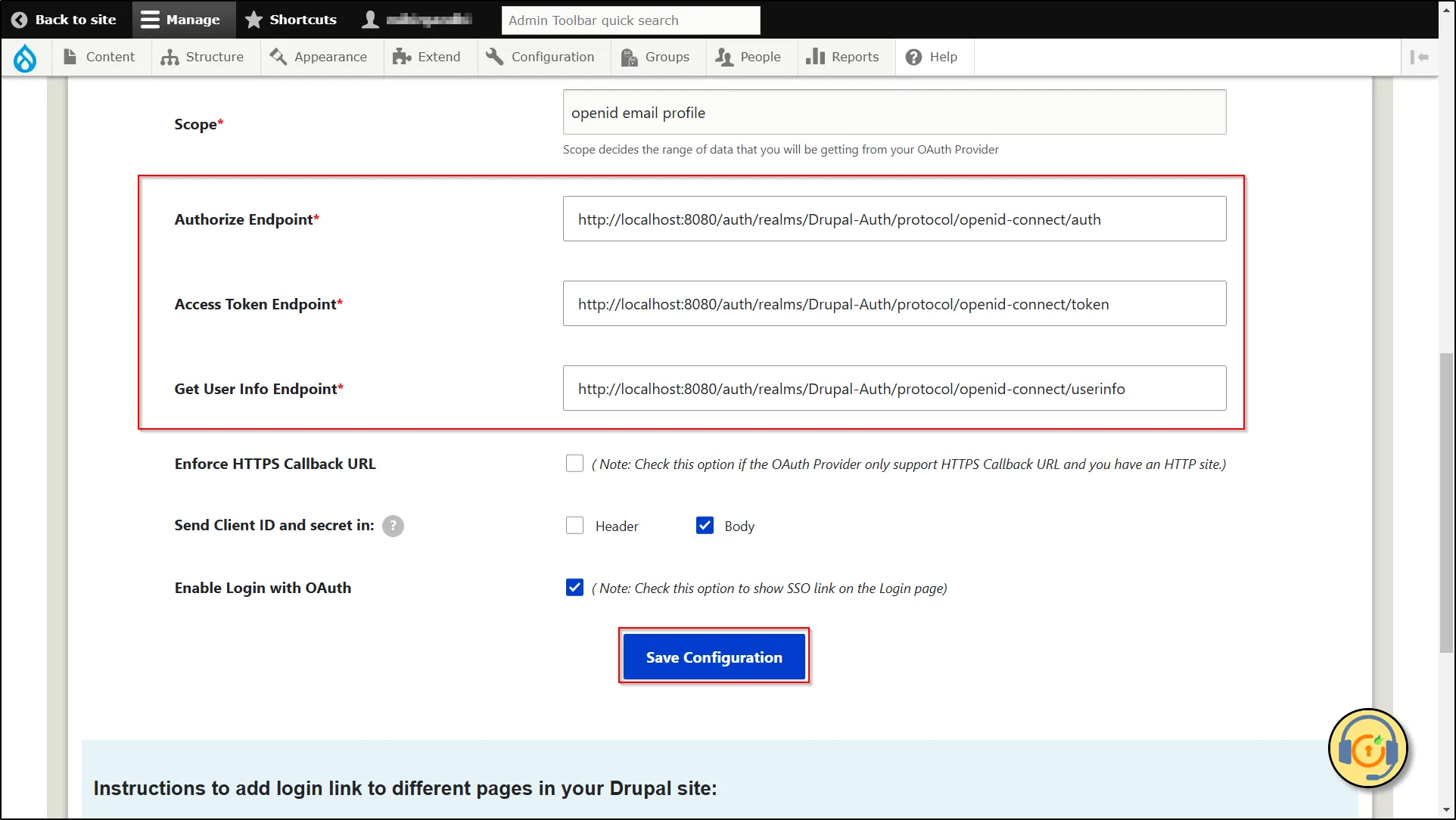1456x820 pixels.
Task: Select the Groups menu tab
Action: pos(655,56)
